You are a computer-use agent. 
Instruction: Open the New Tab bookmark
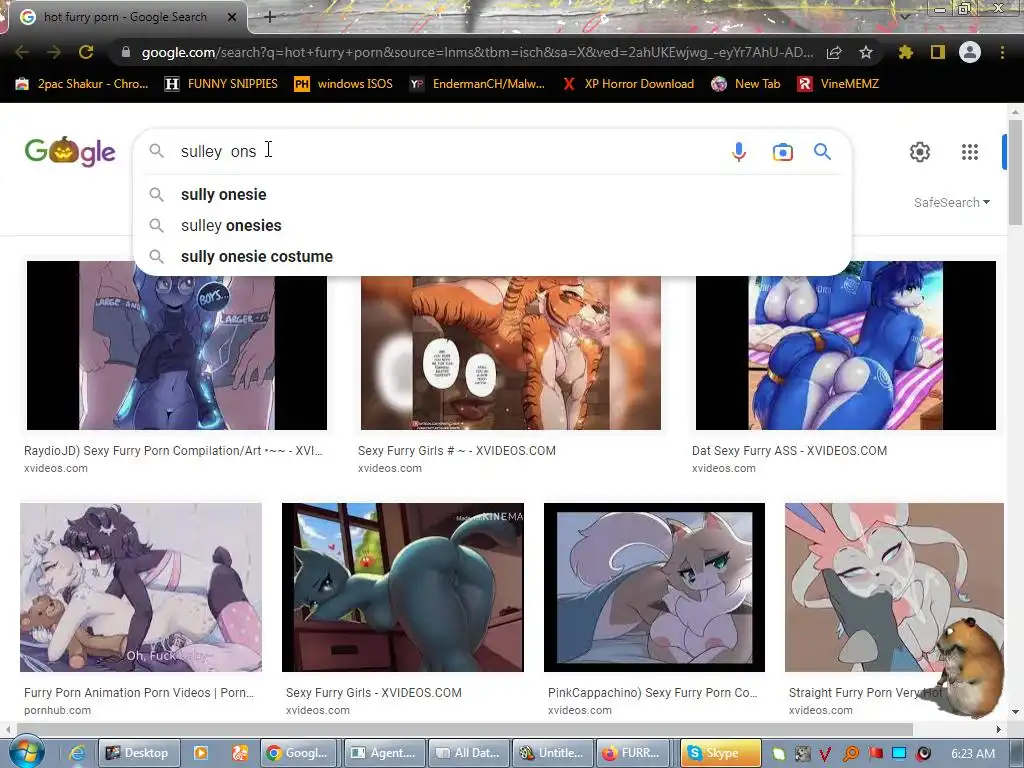coord(745,84)
